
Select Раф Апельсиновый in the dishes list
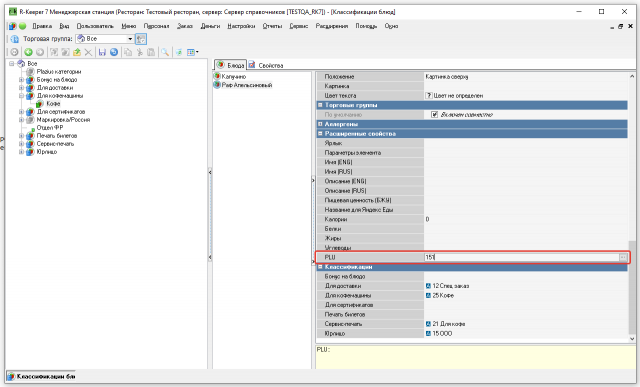click(247, 85)
